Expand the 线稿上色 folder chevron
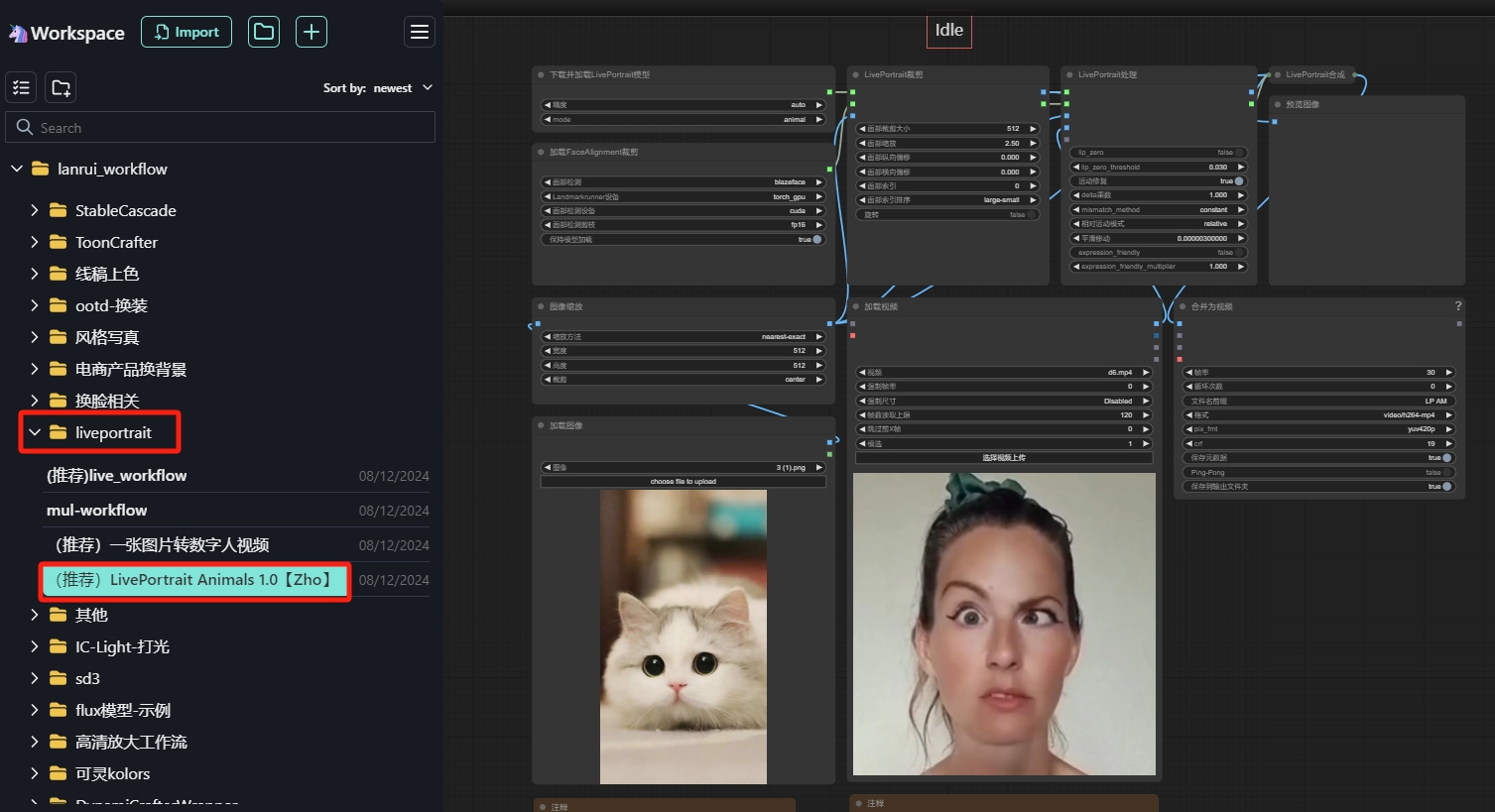 click(34, 274)
